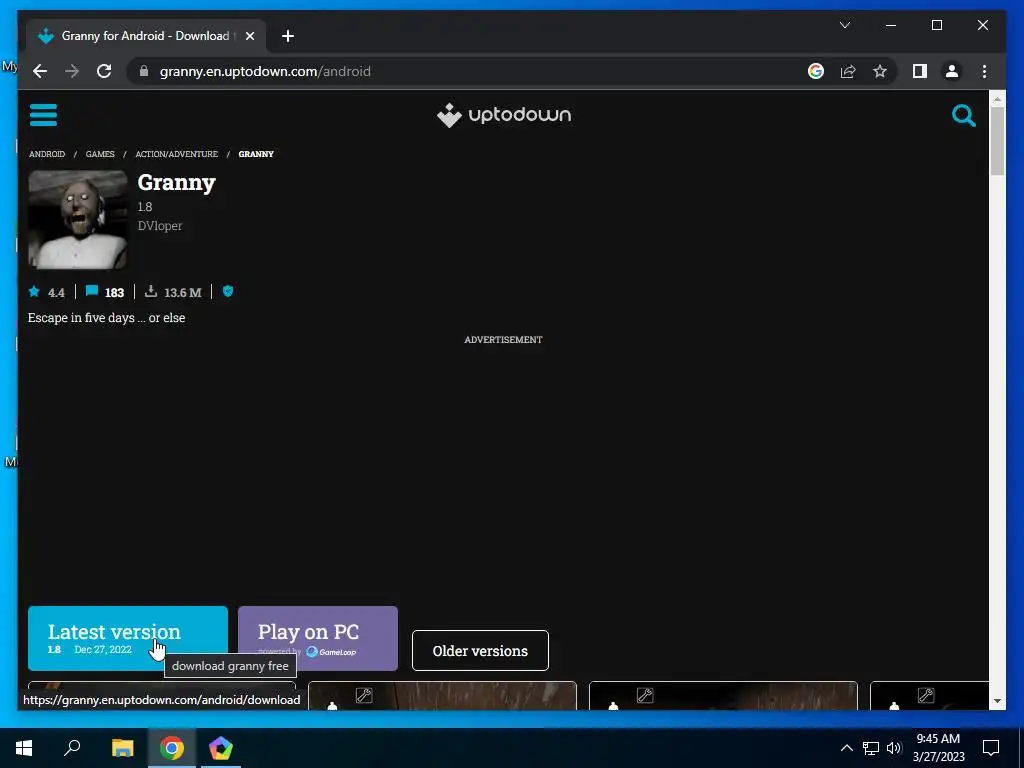This screenshot has height=768, width=1024.
Task: Click the page scrollbar thumb
Action: 997,140
